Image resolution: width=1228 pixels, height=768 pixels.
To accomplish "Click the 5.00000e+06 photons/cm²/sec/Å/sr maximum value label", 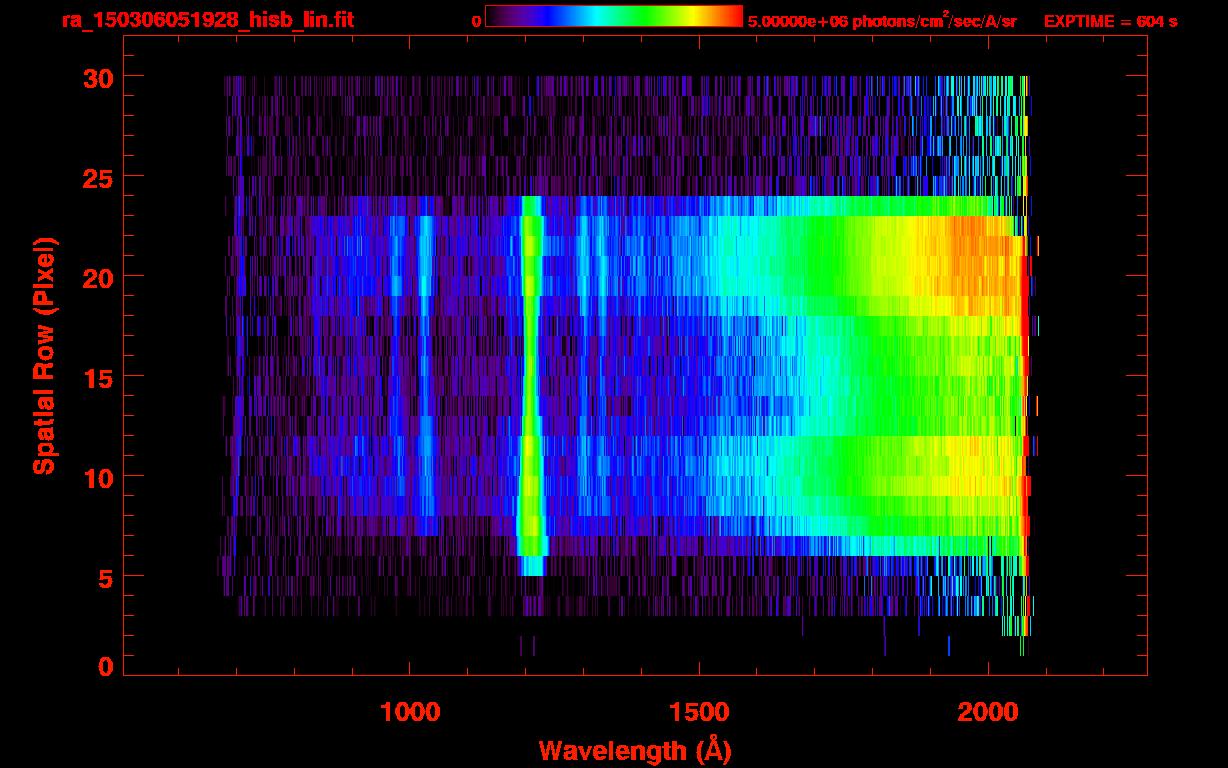I will click(881, 20).
